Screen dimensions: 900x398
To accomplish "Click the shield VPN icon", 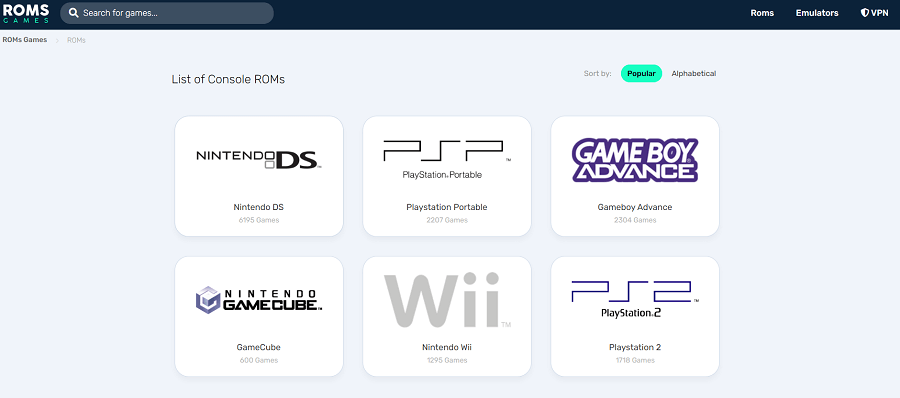I will click(x=864, y=13).
